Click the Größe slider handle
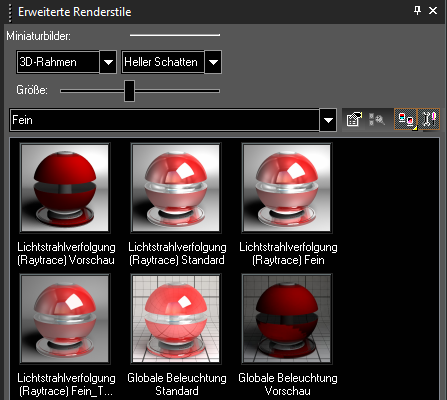447x400 pixels. pos(129,91)
